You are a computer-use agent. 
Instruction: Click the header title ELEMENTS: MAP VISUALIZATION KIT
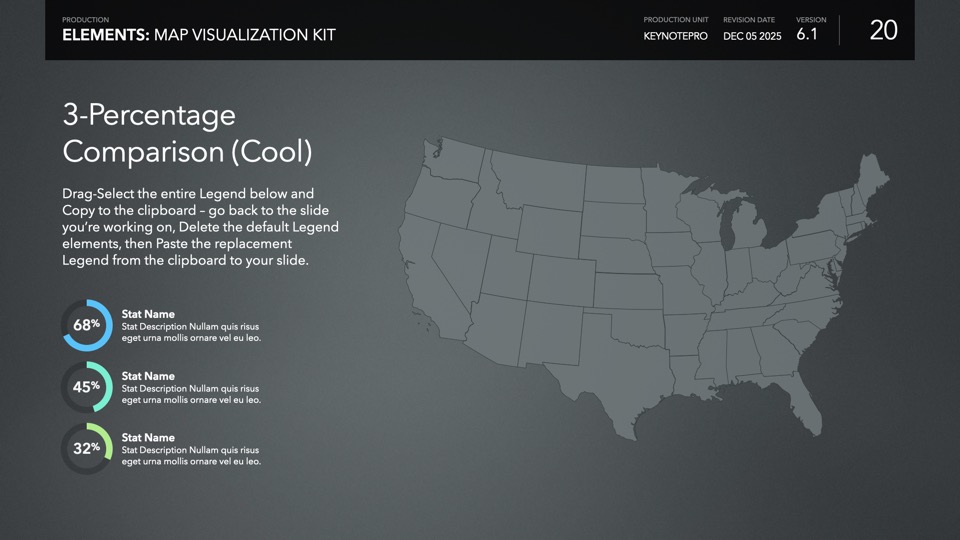point(199,35)
